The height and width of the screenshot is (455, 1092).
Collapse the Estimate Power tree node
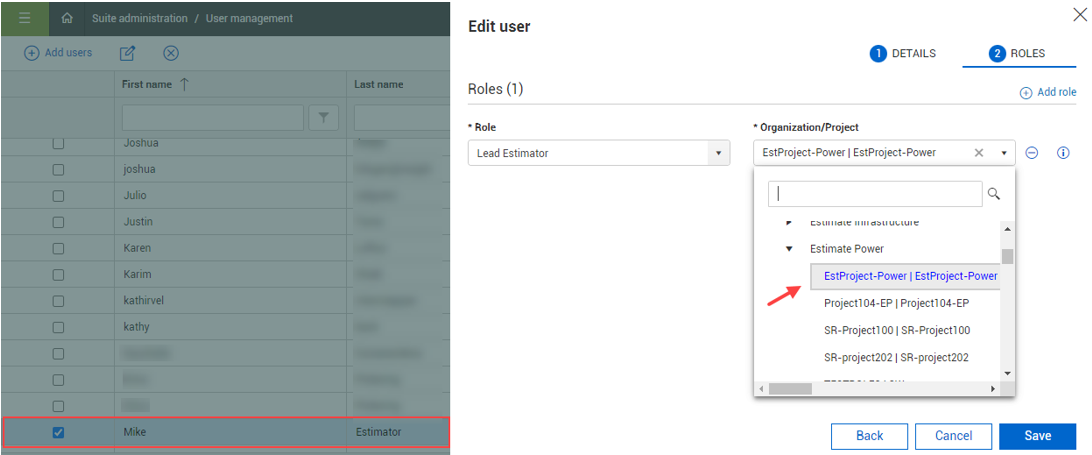click(x=789, y=249)
